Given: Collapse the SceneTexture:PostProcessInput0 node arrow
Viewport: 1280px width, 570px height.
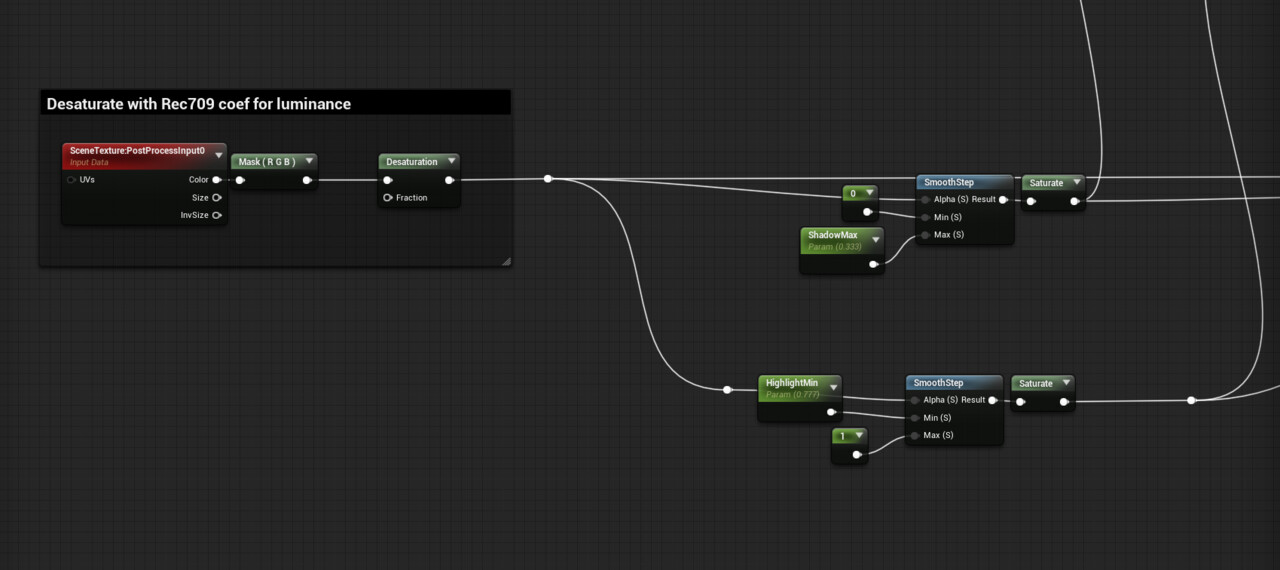Looking at the screenshot, I should [218, 155].
